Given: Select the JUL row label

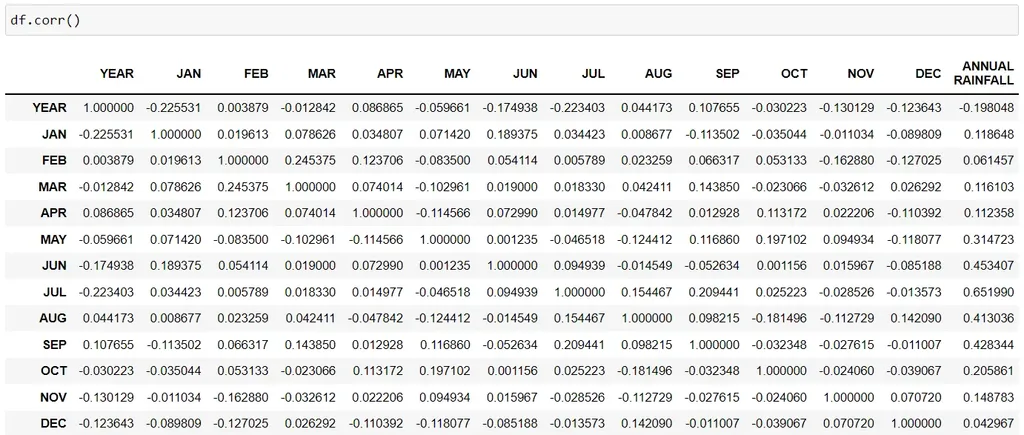Looking at the screenshot, I should click(53, 292).
